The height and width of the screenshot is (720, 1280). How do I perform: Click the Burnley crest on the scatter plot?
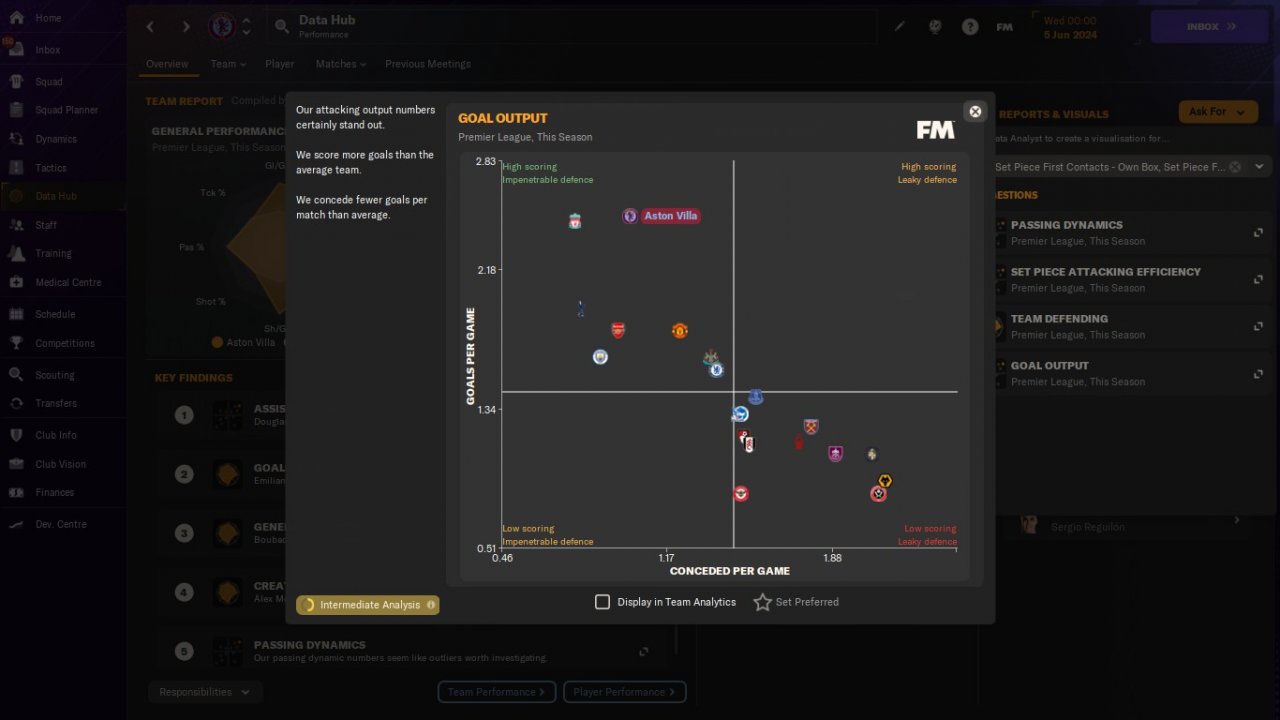click(836, 454)
